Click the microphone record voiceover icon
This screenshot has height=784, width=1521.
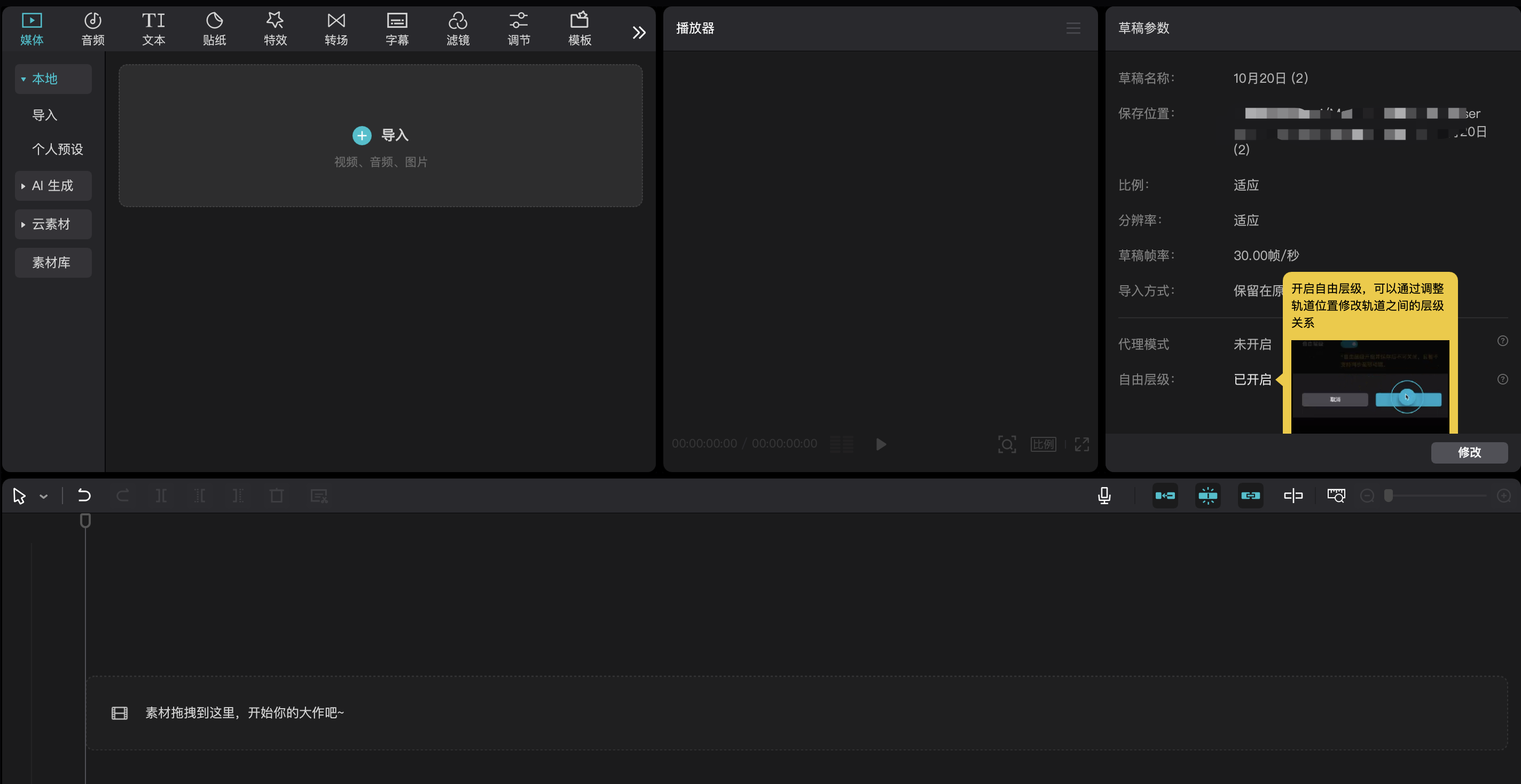[1104, 495]
